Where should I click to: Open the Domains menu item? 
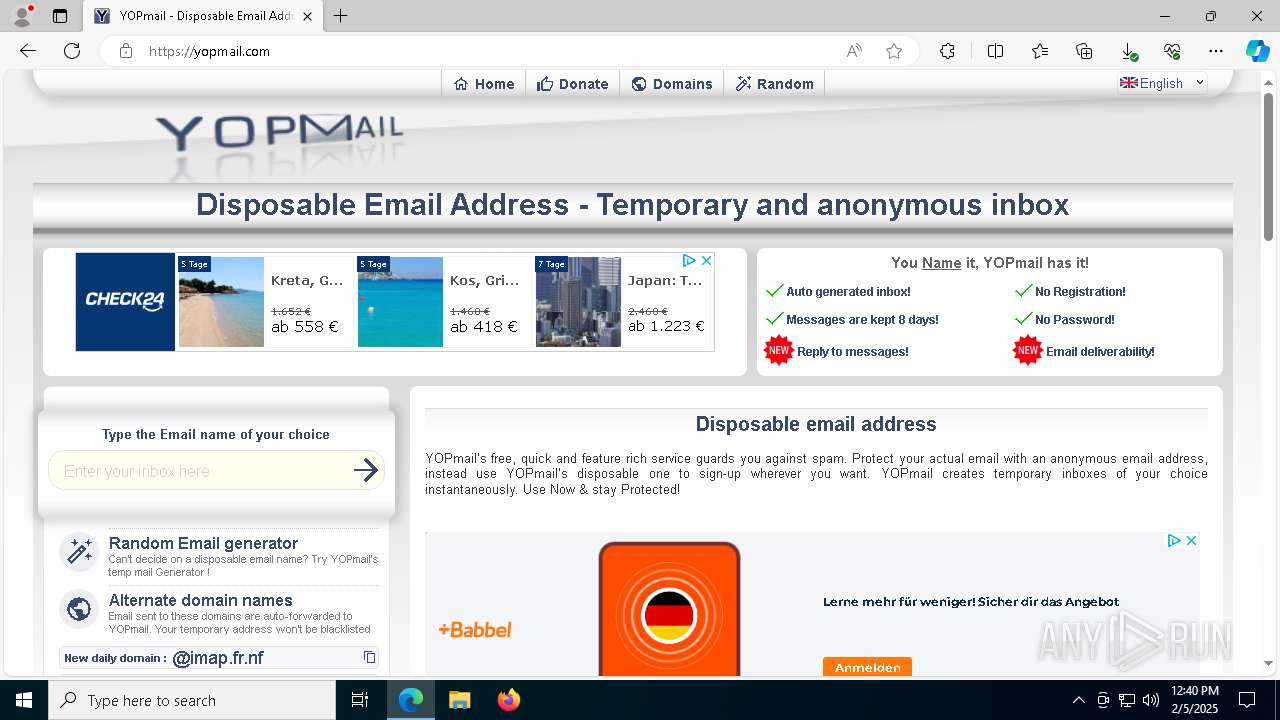pyautogui.click(x=672, y=84)
